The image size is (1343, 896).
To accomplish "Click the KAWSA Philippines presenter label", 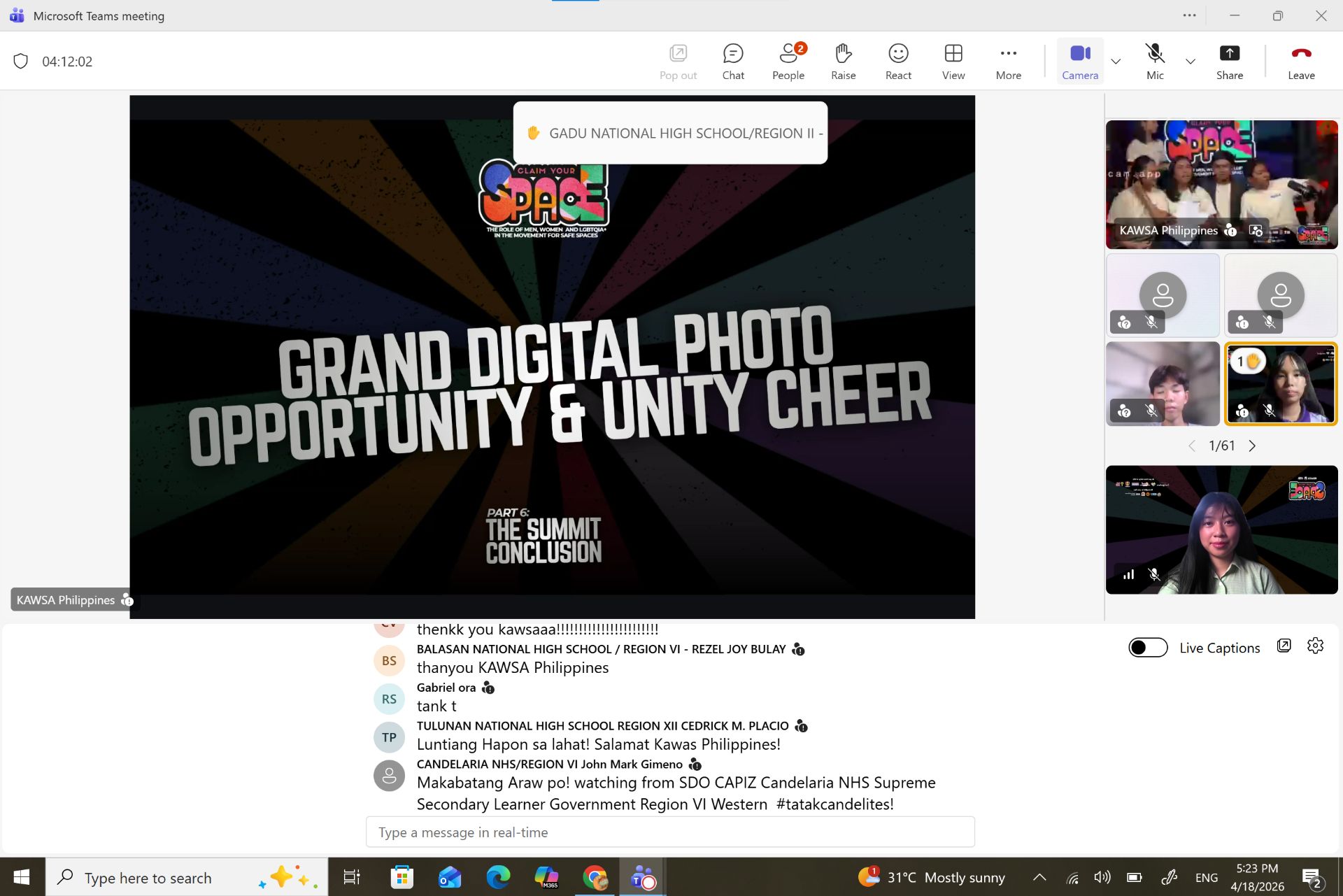I will coord(74,600).
